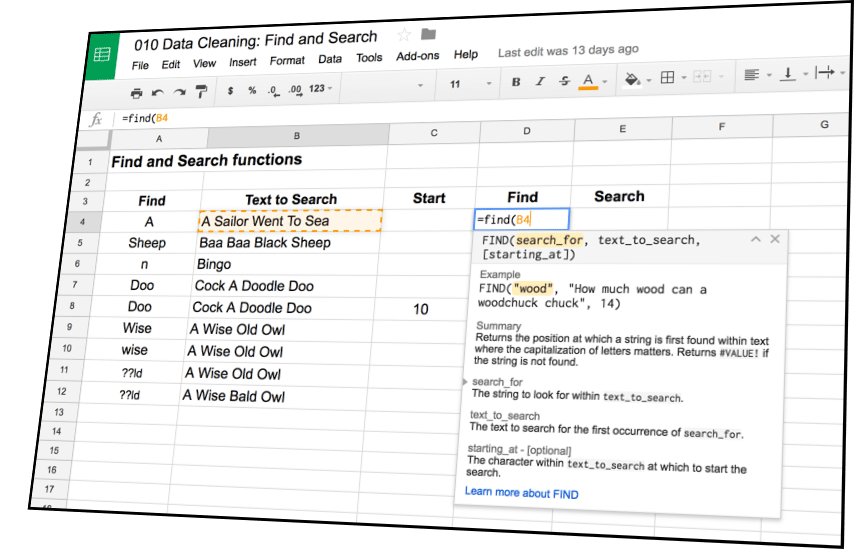Viewport: 854px width, 549px height.
Task: Open the more number formats 123 dropdown
Action: click(320, 88)
